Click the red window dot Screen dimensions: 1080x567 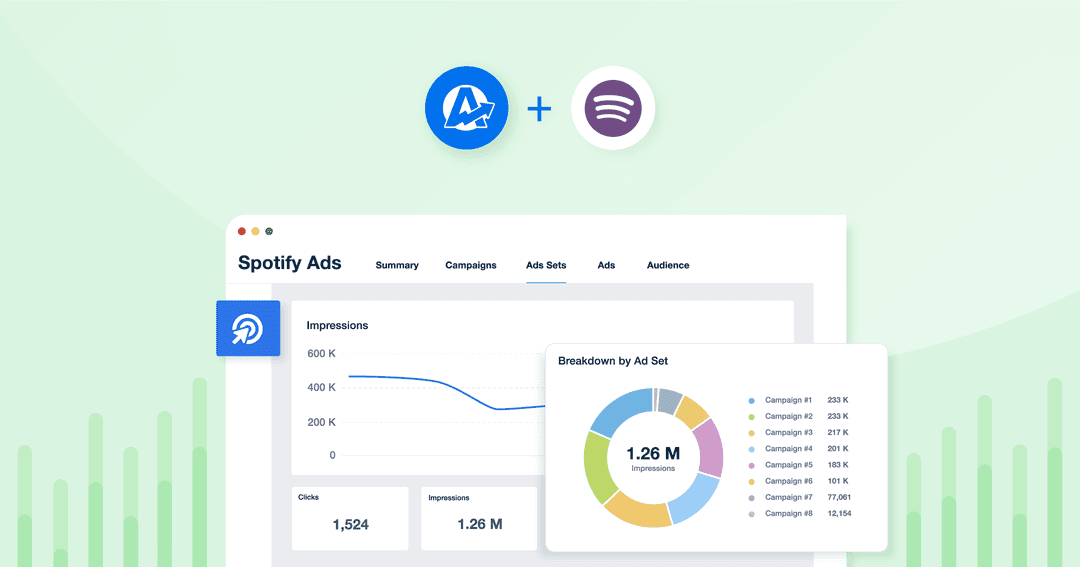click(x=242, y=231)
